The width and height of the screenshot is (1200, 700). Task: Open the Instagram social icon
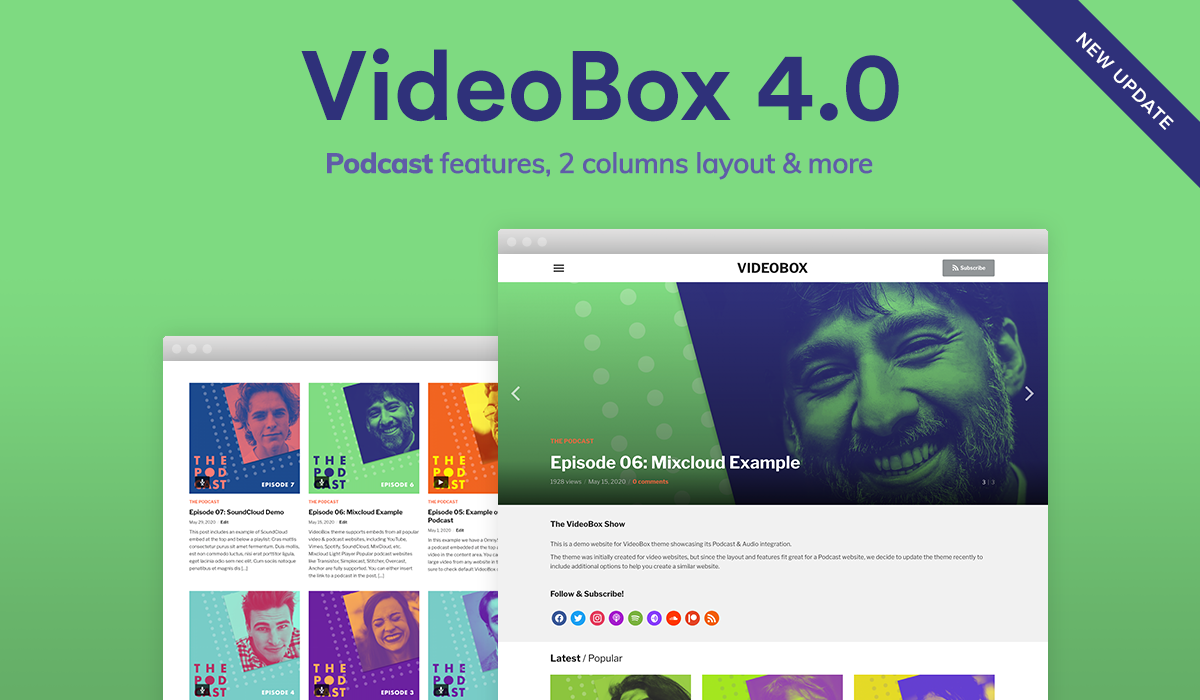(597, 618)
